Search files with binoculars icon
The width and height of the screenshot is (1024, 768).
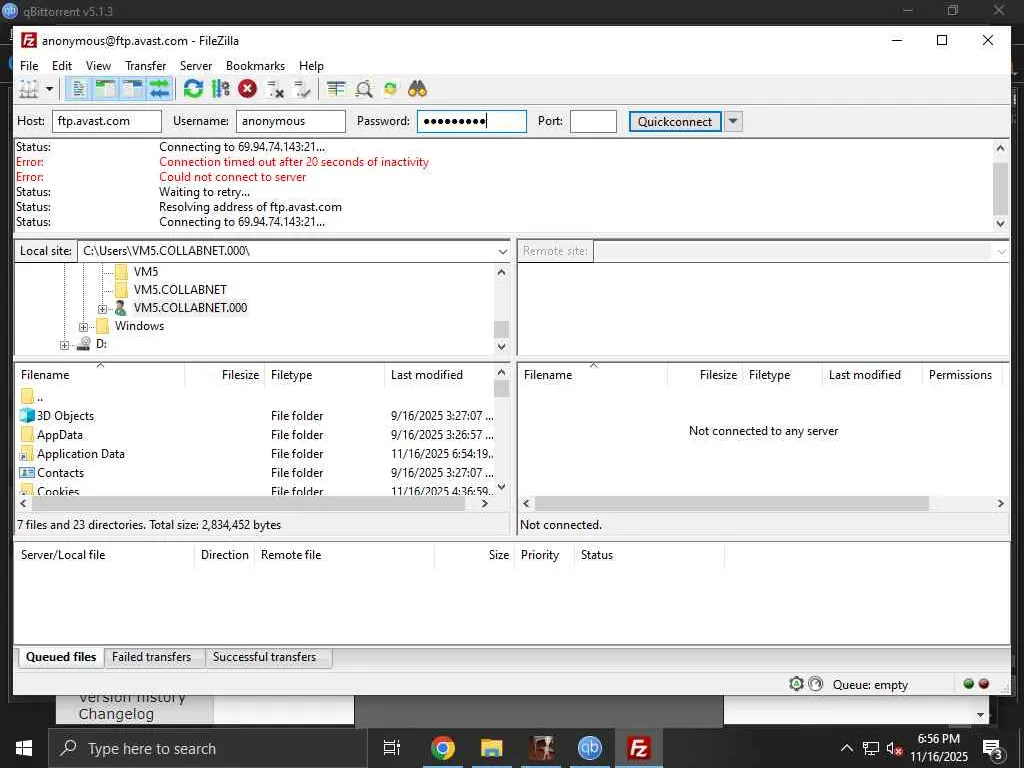[417, 89]
